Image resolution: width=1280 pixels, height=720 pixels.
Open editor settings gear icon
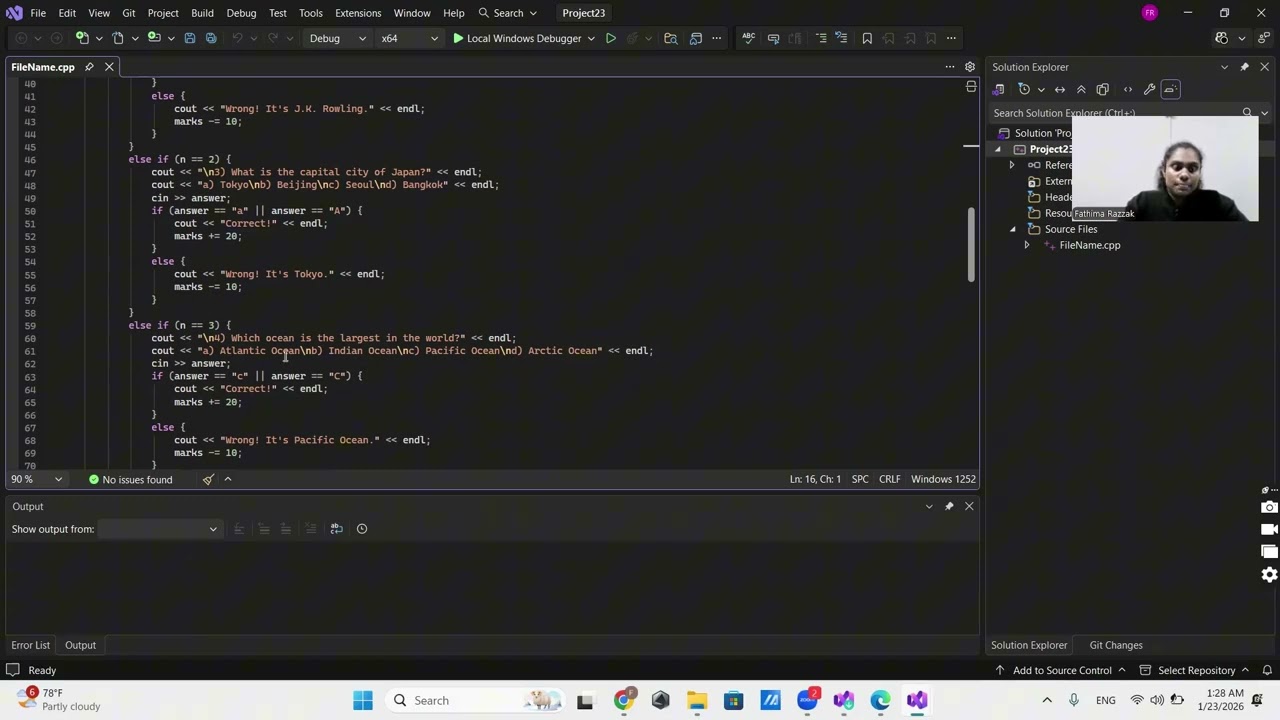[x=969, y=67]
